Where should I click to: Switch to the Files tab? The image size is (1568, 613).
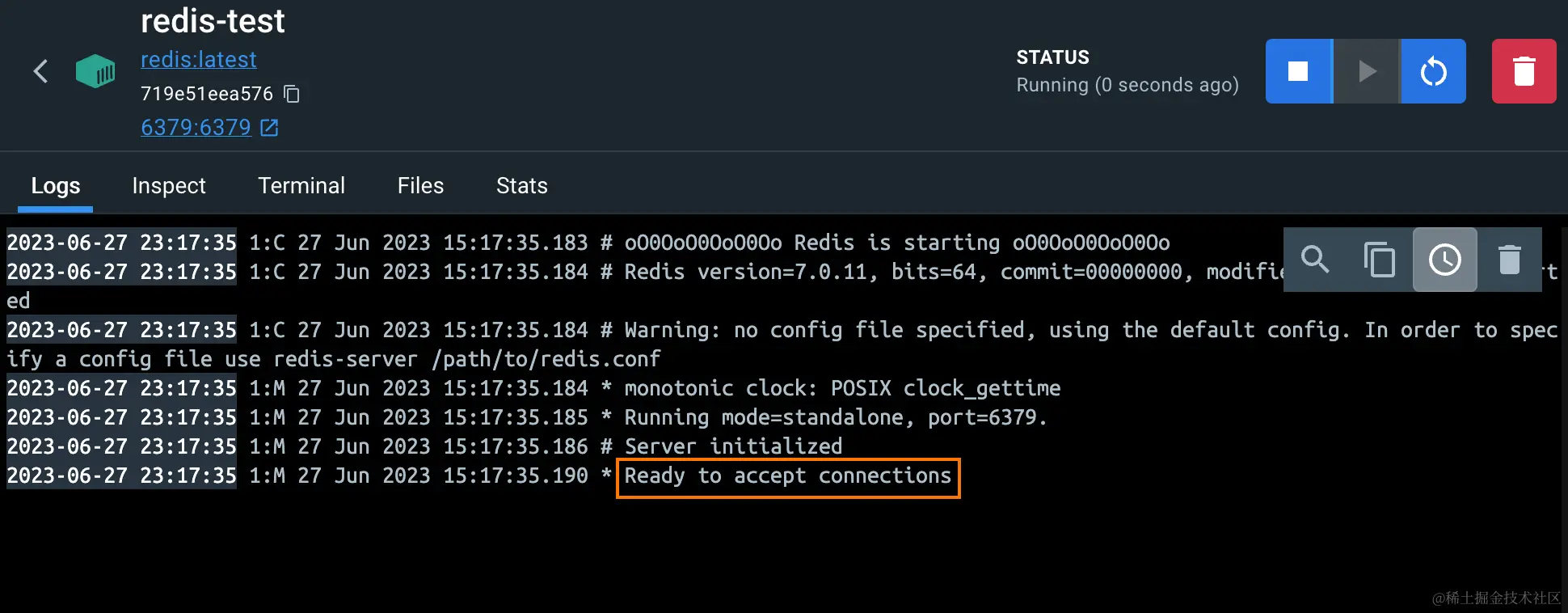pyautogui.click(x=420, y=186)
